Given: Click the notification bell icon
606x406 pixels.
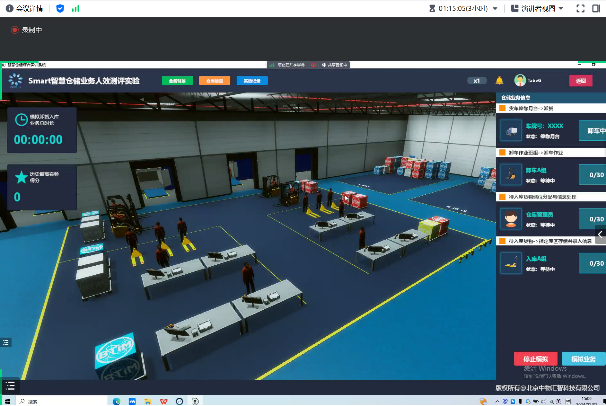Looking at the screenshot, I should coord(499,80).
